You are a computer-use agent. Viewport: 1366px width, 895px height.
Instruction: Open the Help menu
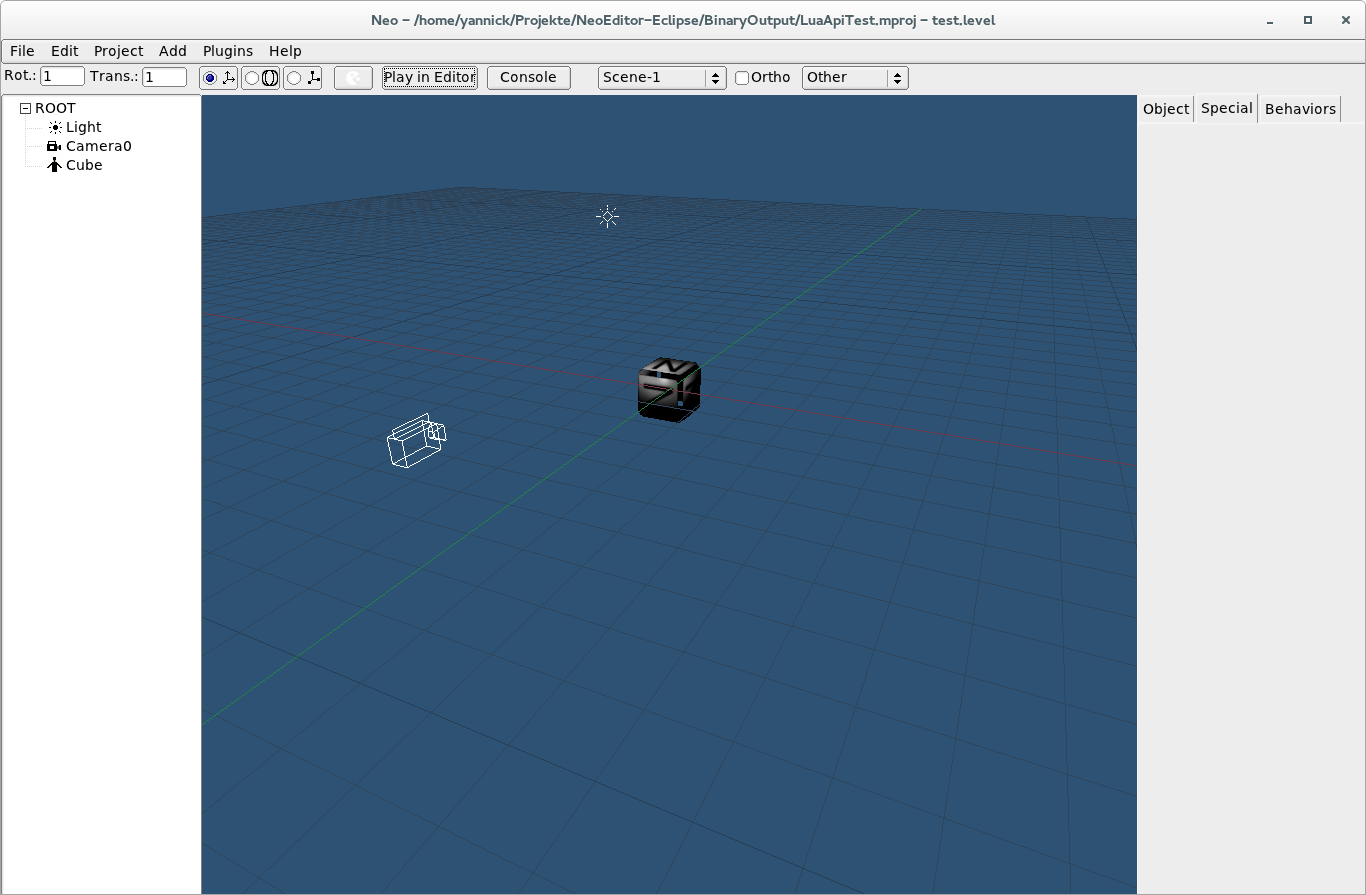285,50
